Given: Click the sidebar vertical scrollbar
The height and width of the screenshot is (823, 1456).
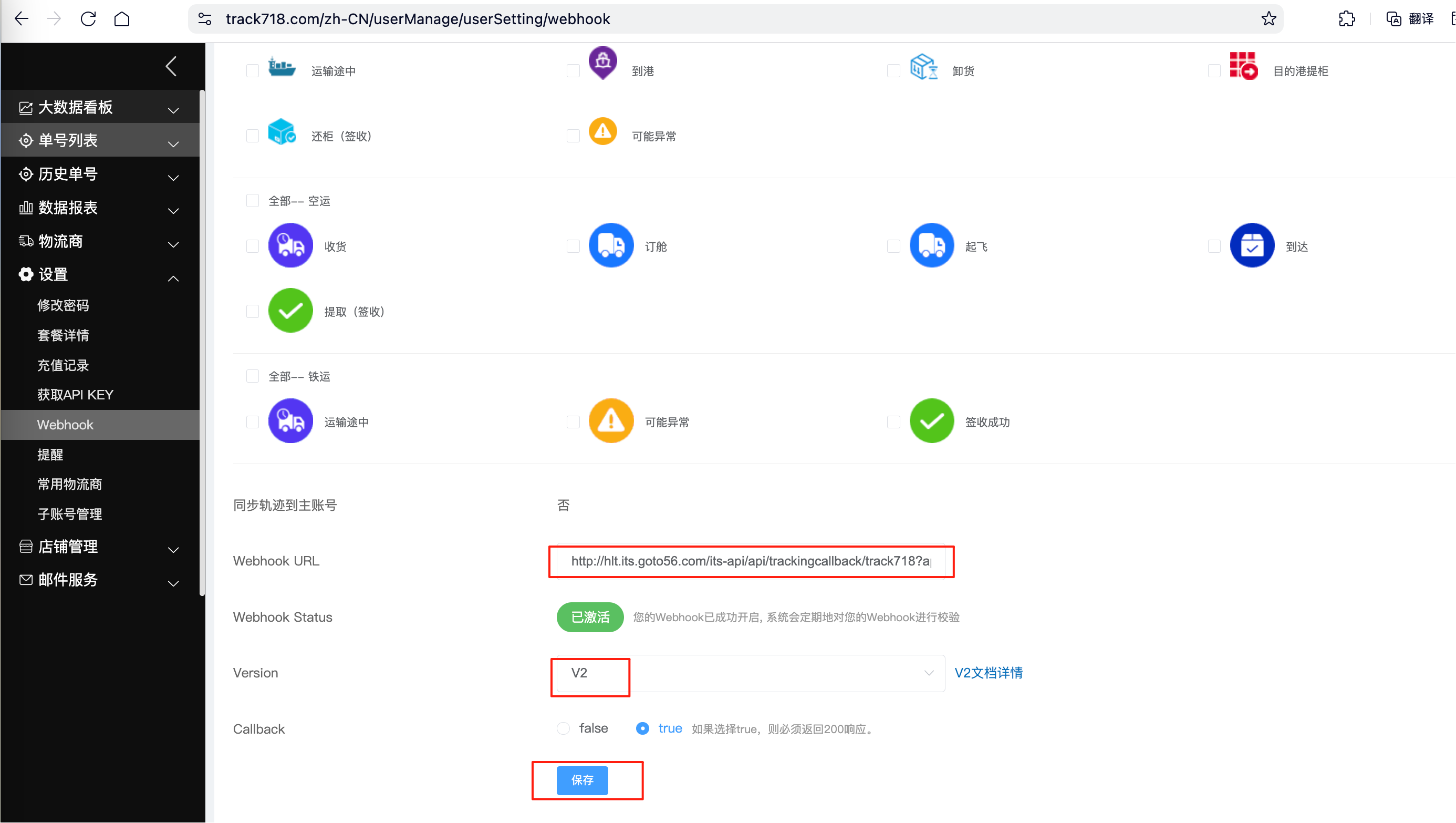Looking at the screenshot, I should click(x=202, y=343).
